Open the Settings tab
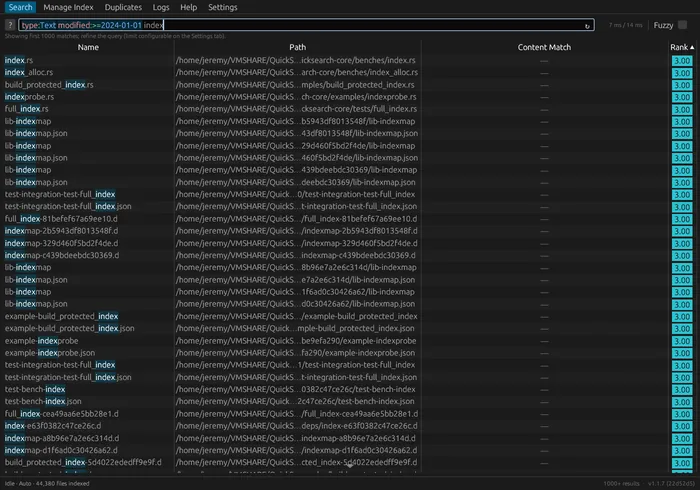The image size is (700, 490). click(x=222, y=7)
